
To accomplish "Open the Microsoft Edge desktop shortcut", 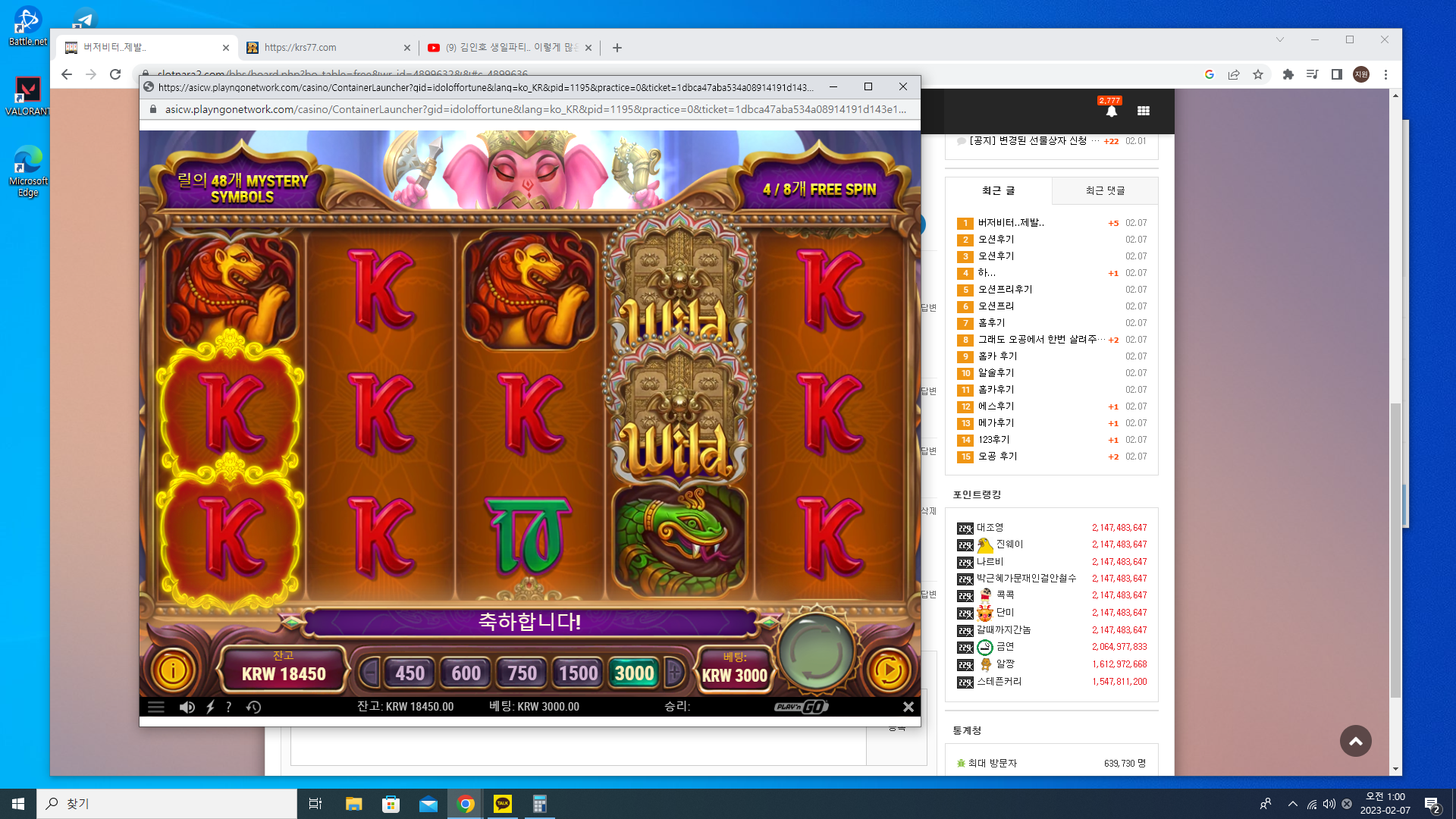I will point(28,171).
